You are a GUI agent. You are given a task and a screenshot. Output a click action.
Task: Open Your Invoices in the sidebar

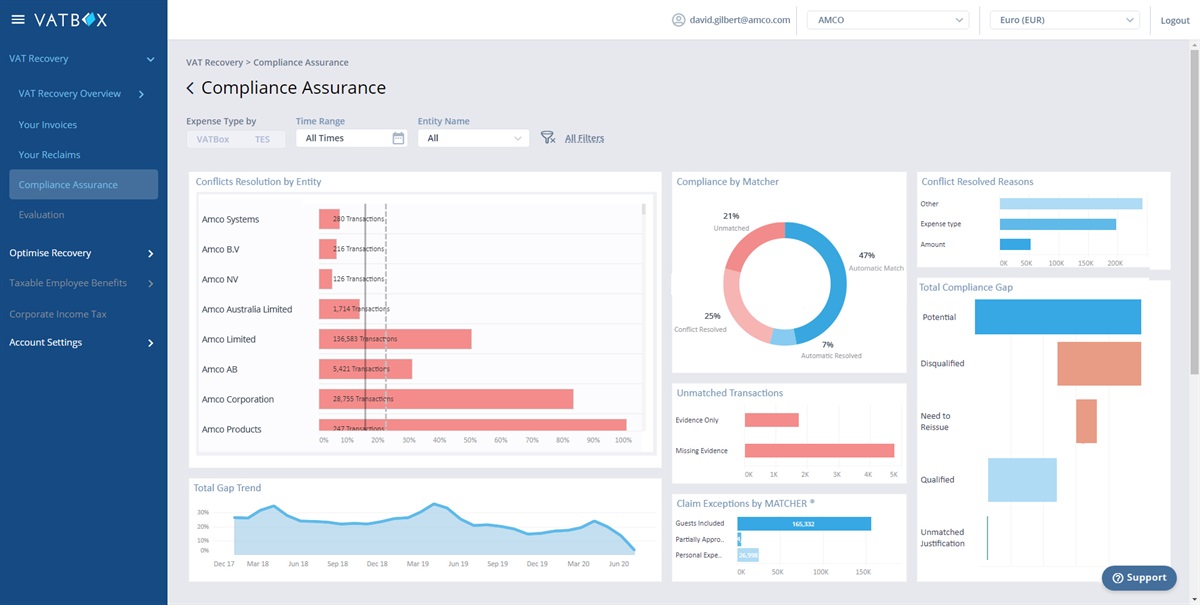coord(48,125)
